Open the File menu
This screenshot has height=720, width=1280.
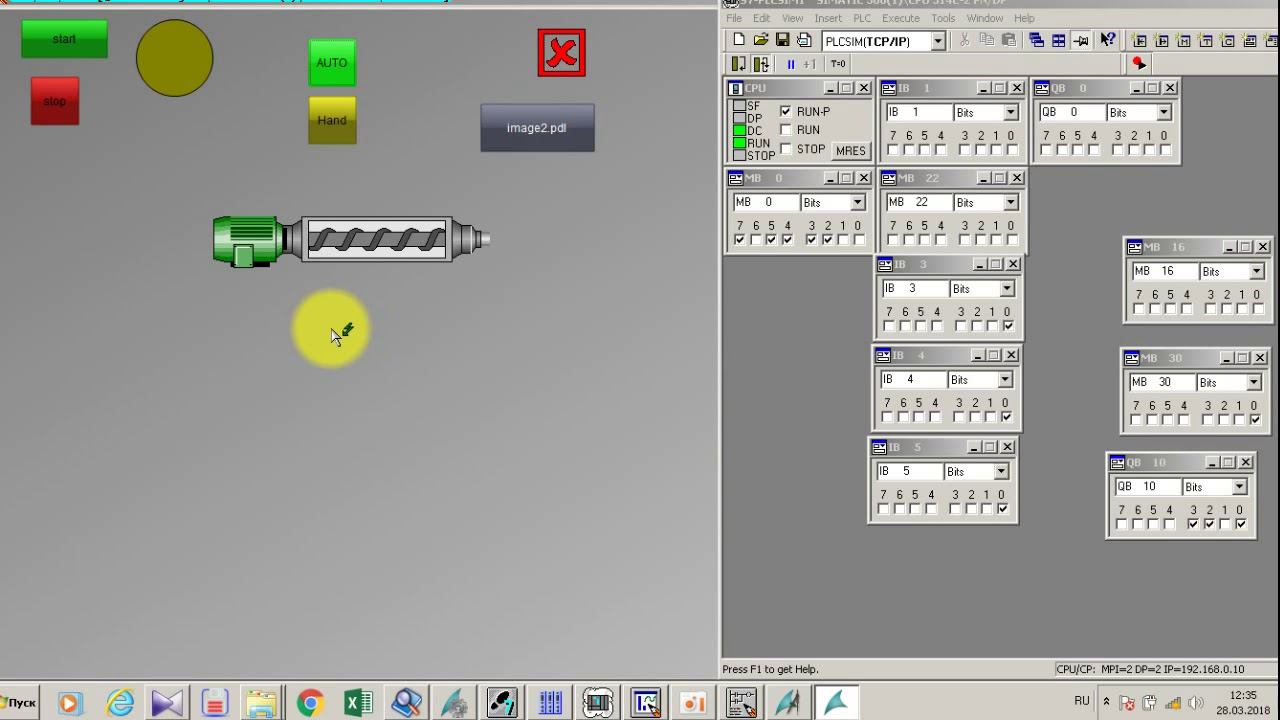coord(734,18)
